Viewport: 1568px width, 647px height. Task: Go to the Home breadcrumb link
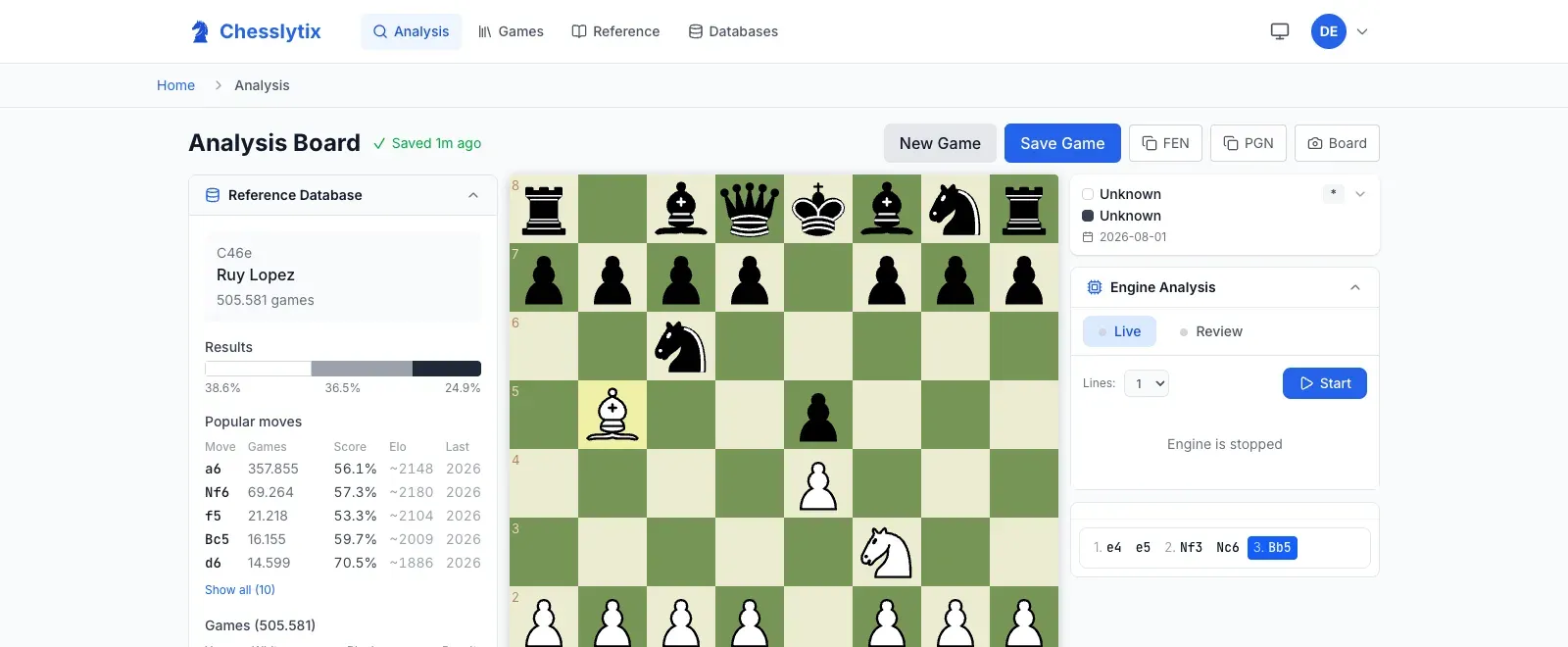175,85
